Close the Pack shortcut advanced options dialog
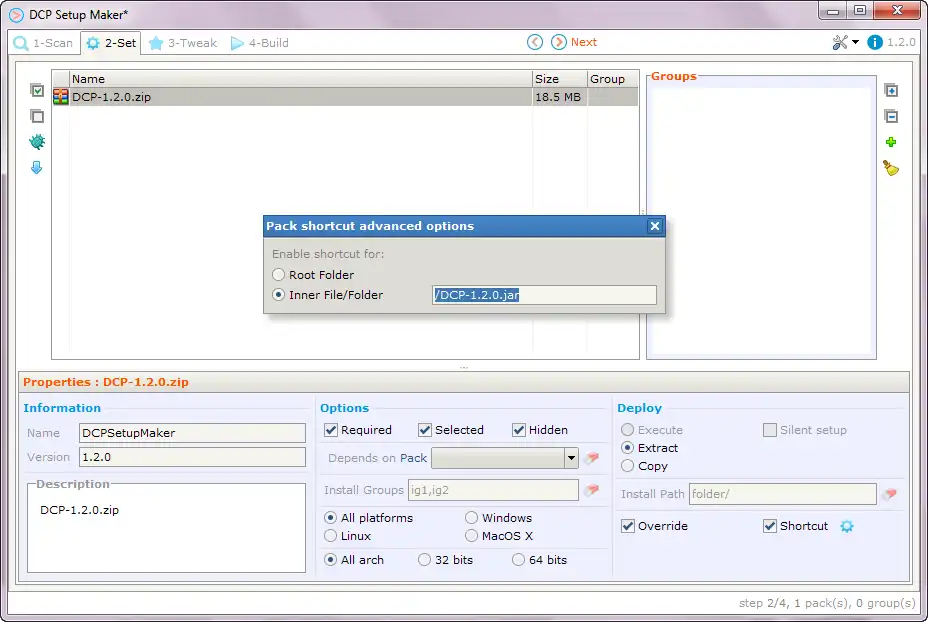This screenshot has width=928, height=622. [x=655, y=226]
